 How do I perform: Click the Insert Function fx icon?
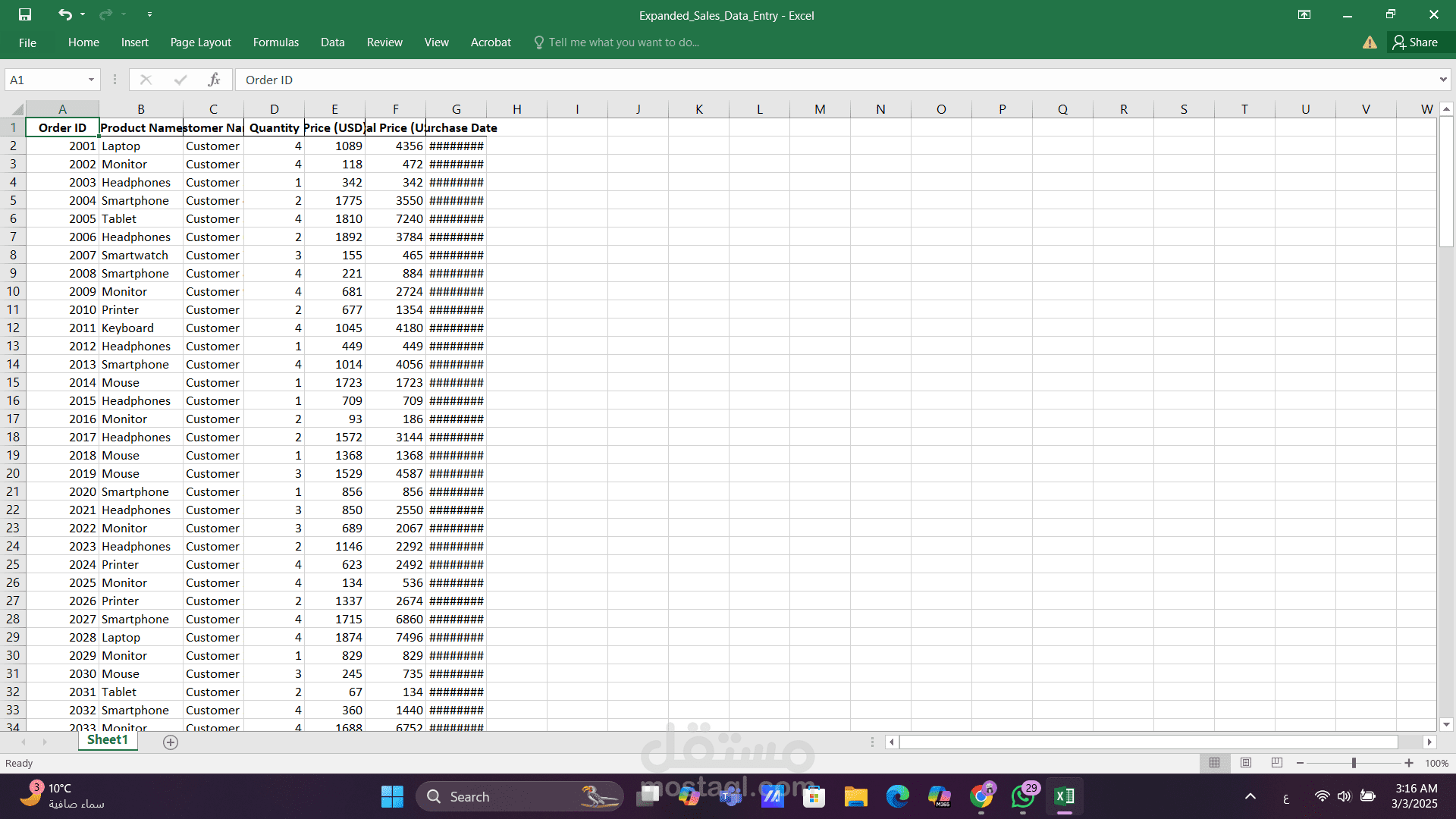(214, 80)
